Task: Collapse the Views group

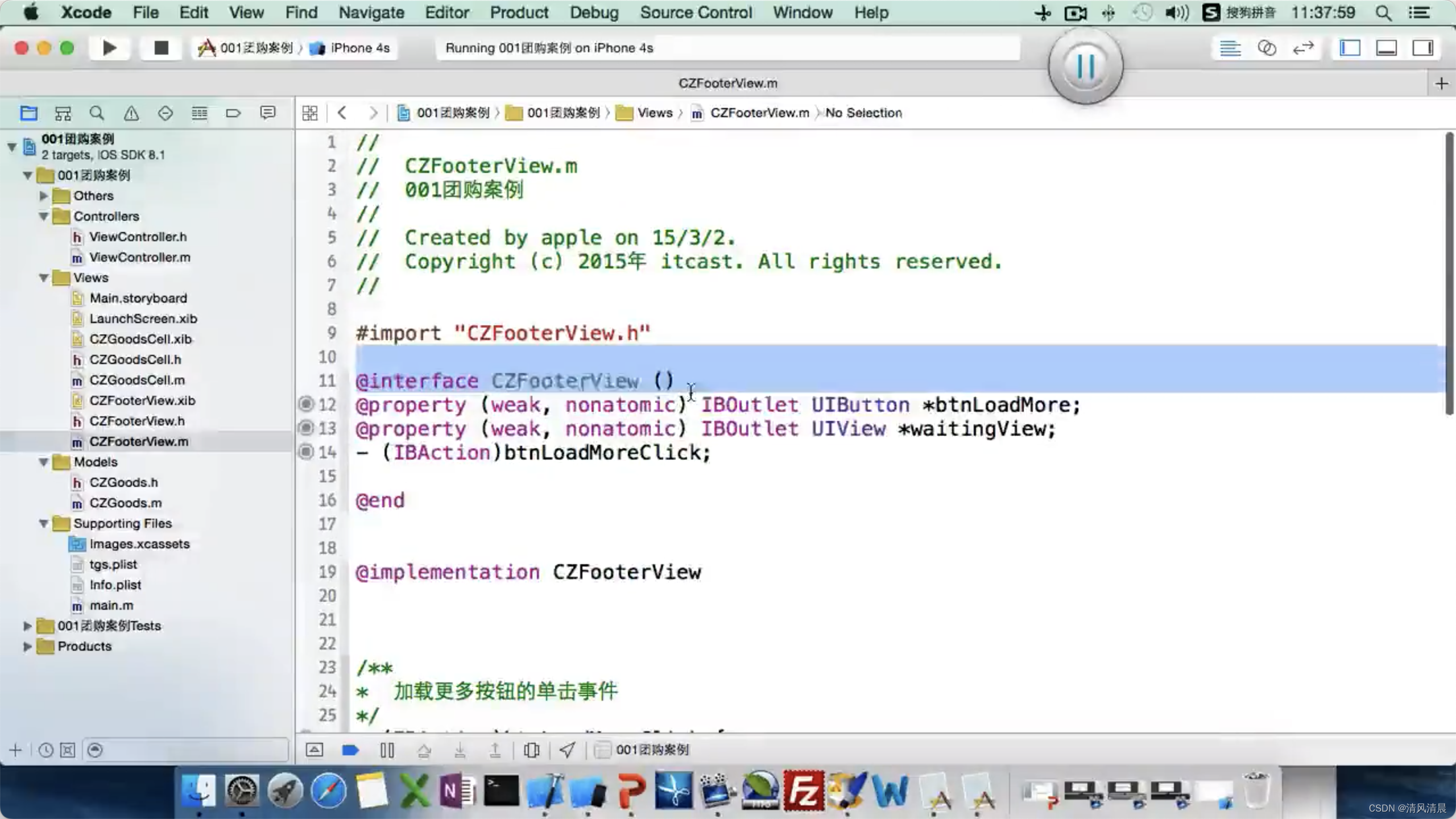Action: (x=43, y=278)
